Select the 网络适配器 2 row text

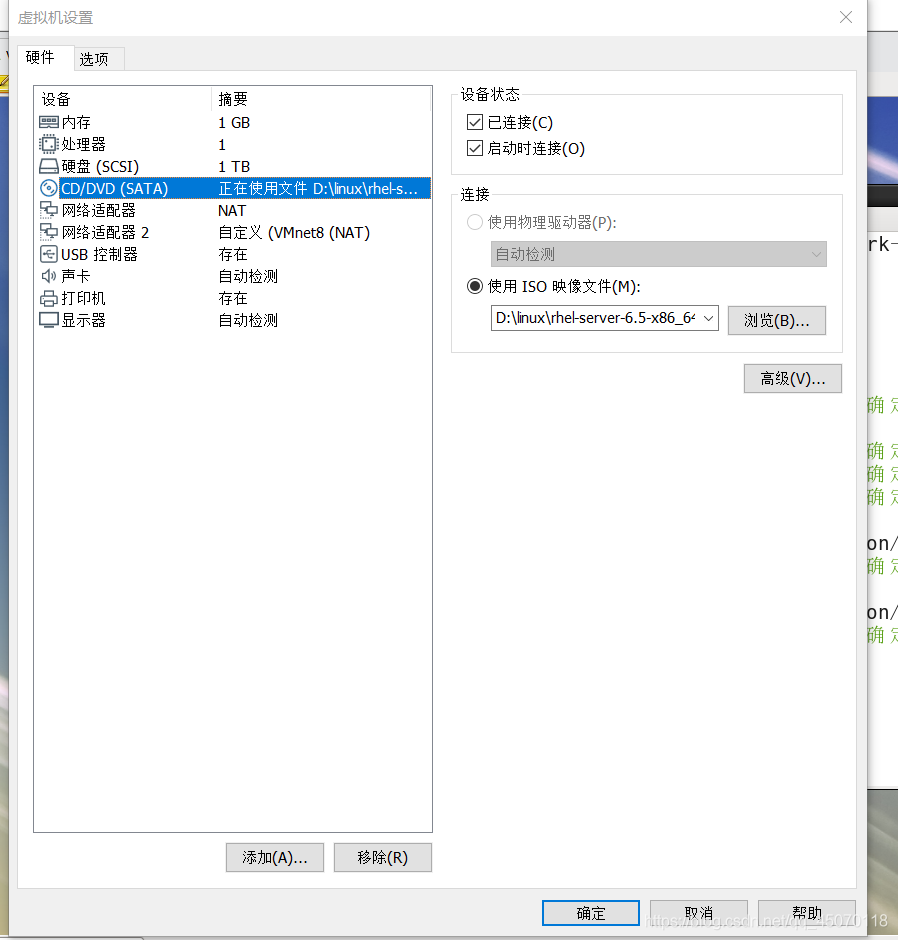105,232
